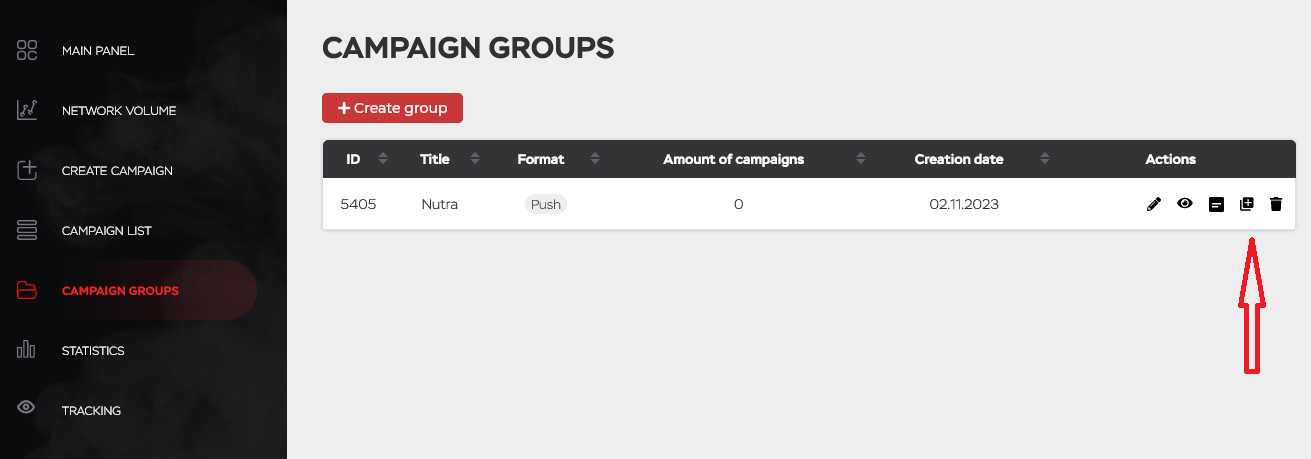Image resolution: width=1311 pixels, height=459 pixels.
Task: Click the Create Campaign plus icon
Action: coord(27,170)
